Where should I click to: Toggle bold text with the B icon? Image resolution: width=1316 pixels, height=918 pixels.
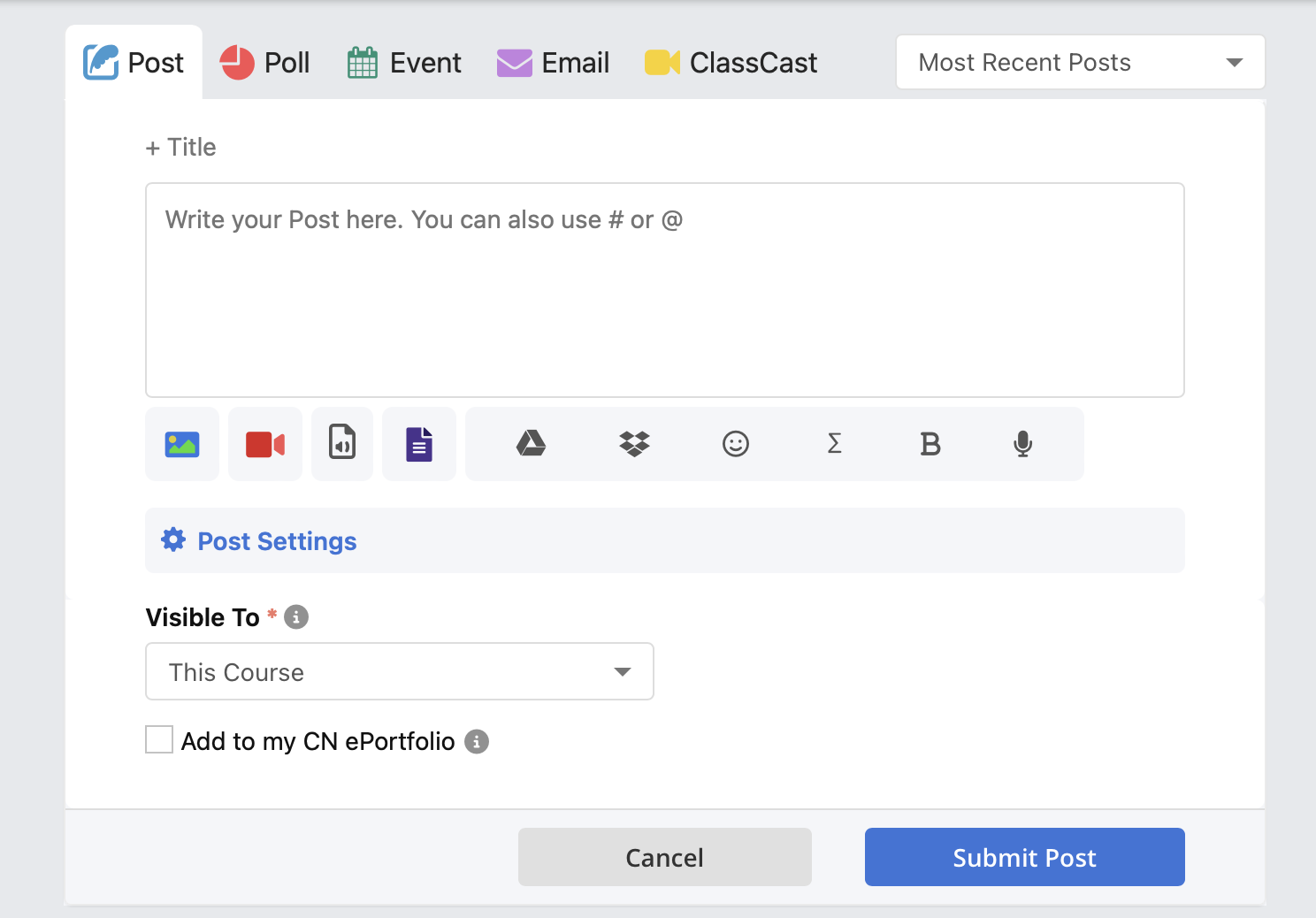tap(930, 443)
